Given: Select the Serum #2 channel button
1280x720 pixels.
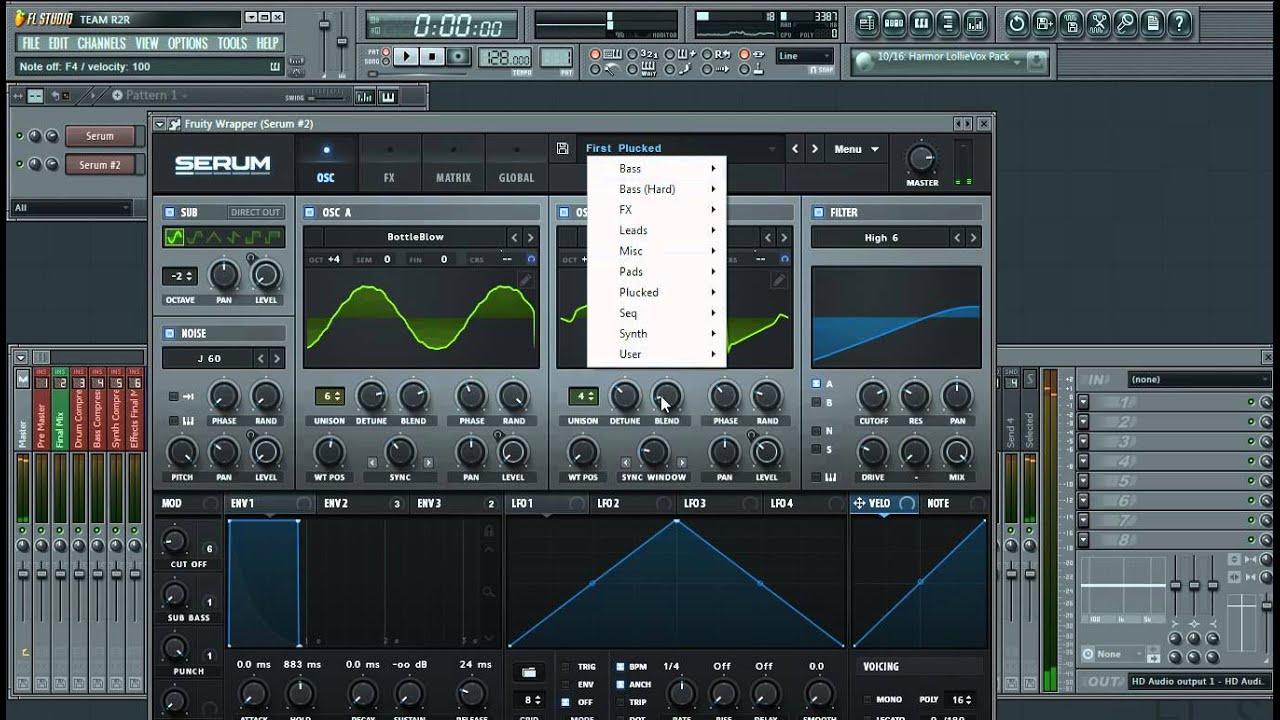Looking at the screenshot, I should (99, 165).
